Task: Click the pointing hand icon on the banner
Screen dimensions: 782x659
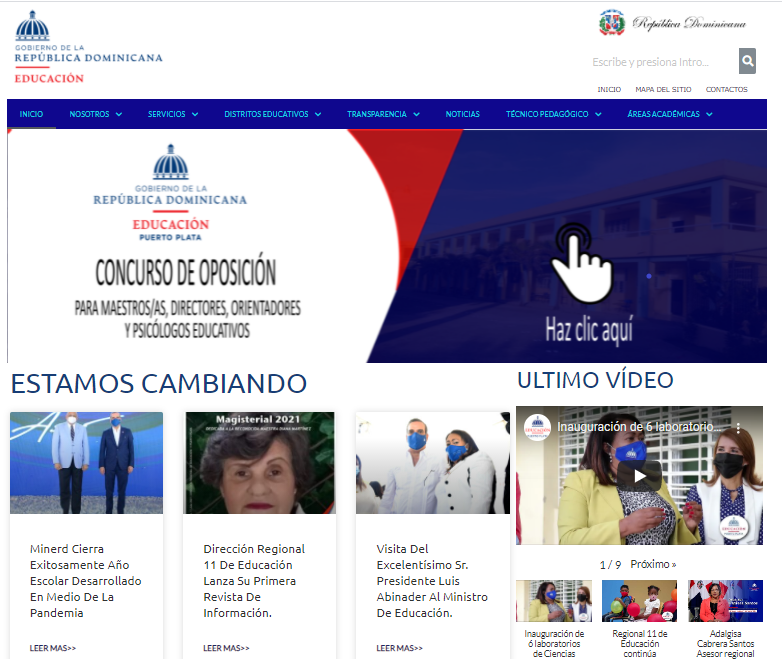Action: (582, 263)
